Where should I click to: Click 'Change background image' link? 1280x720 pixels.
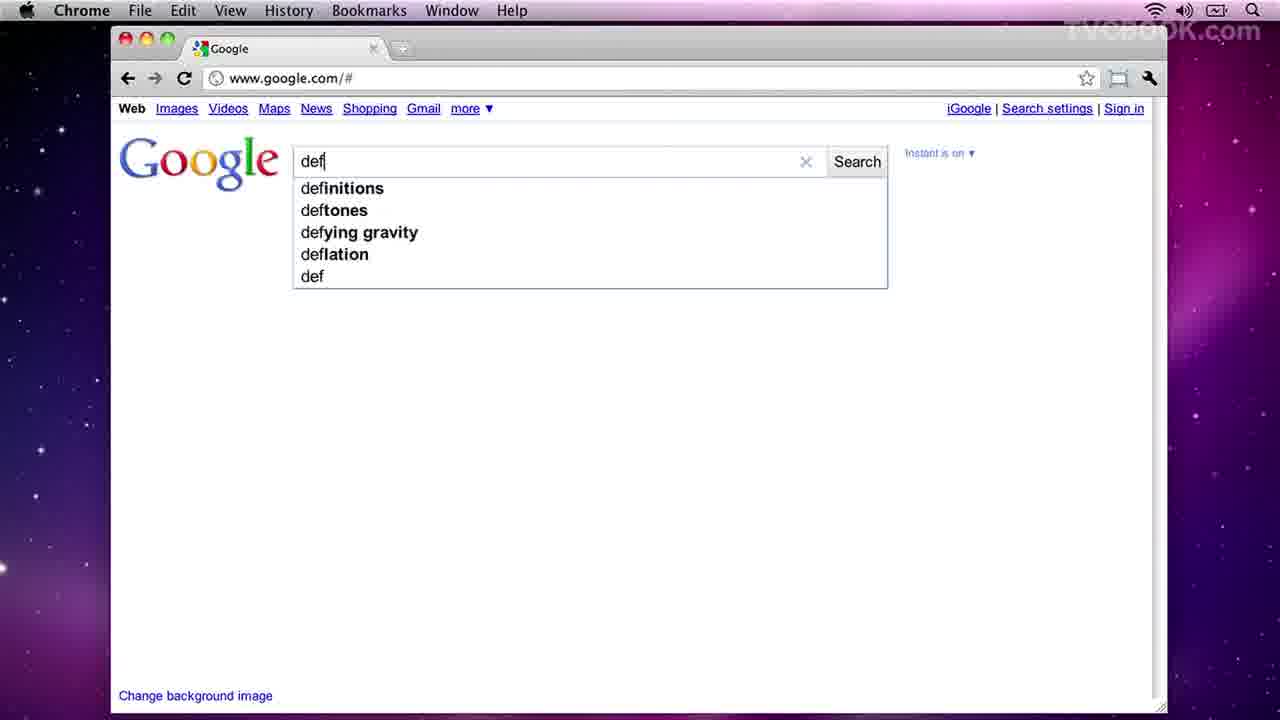tap(195, 696)
